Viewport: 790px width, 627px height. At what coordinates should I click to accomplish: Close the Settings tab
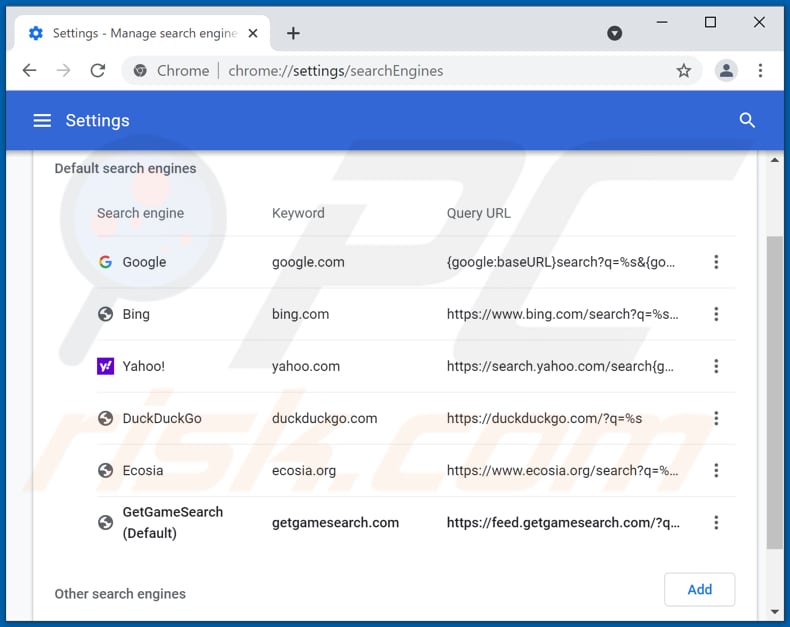(253, 33)
